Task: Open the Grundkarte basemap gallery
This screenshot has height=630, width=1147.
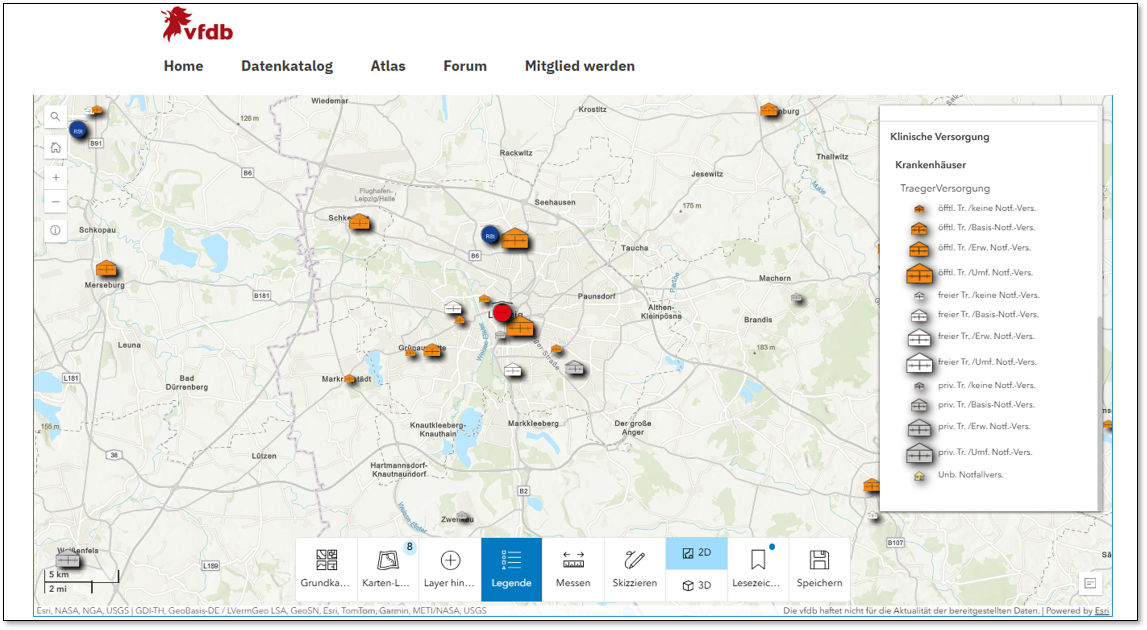Action: pyautogui.click(x=326, y=569)
